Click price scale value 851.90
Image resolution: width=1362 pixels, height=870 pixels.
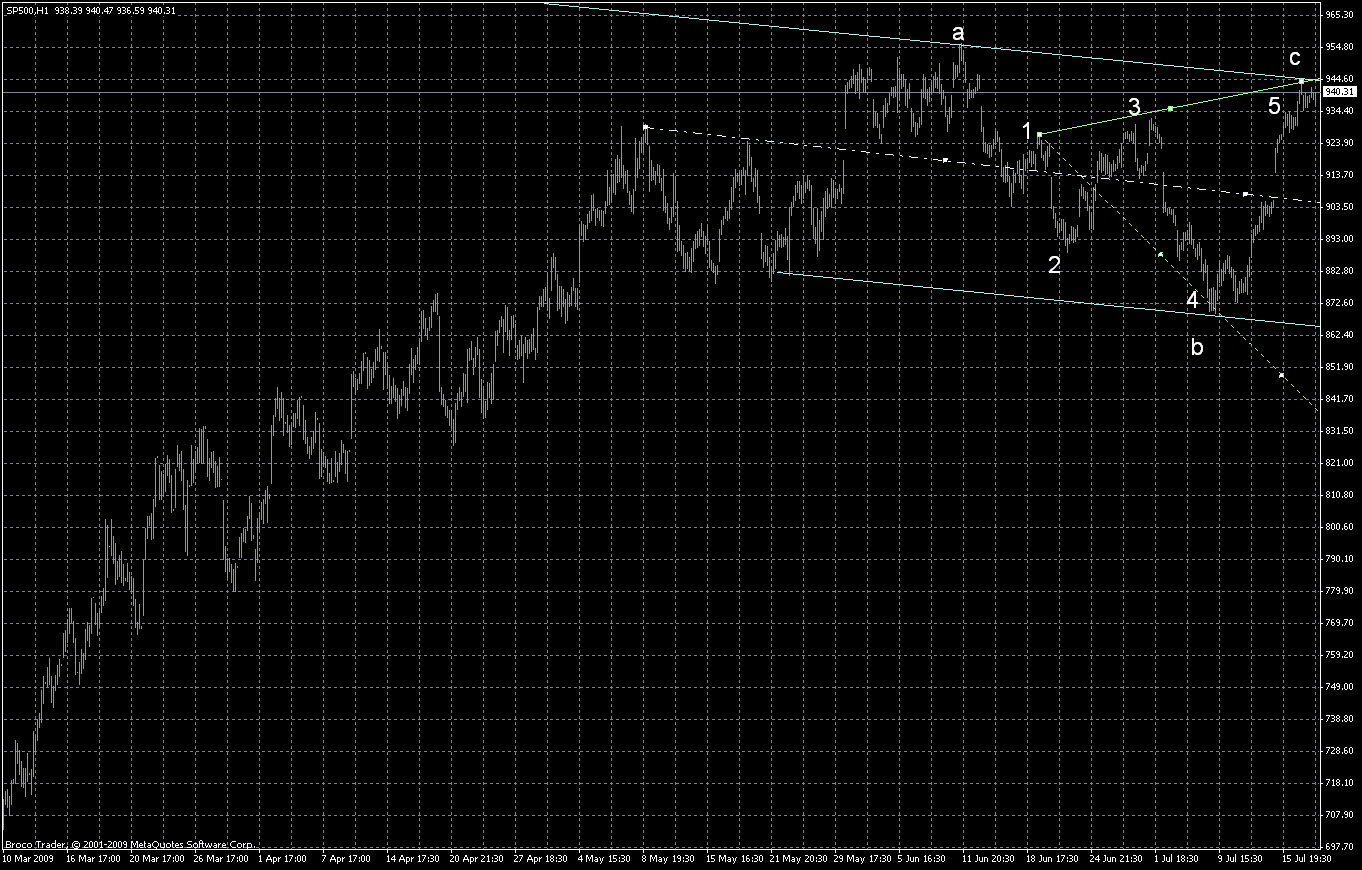1339,367
